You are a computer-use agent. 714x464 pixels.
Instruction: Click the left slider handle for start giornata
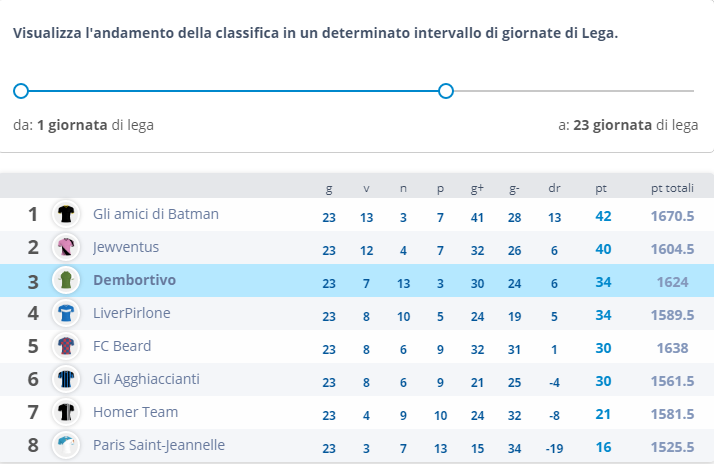21,91
